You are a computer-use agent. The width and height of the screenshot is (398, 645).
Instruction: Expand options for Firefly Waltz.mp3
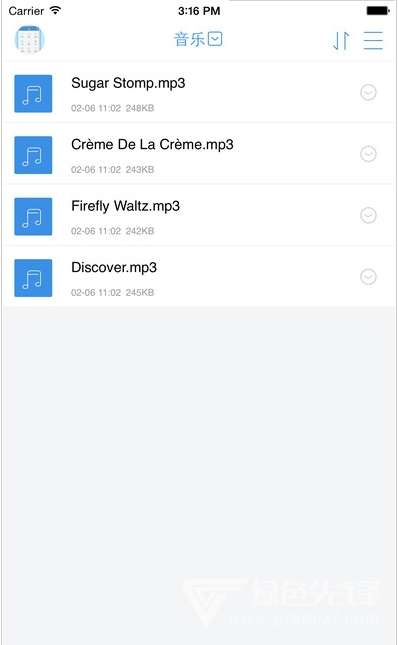pyautogui.click(x=368, y=215)
